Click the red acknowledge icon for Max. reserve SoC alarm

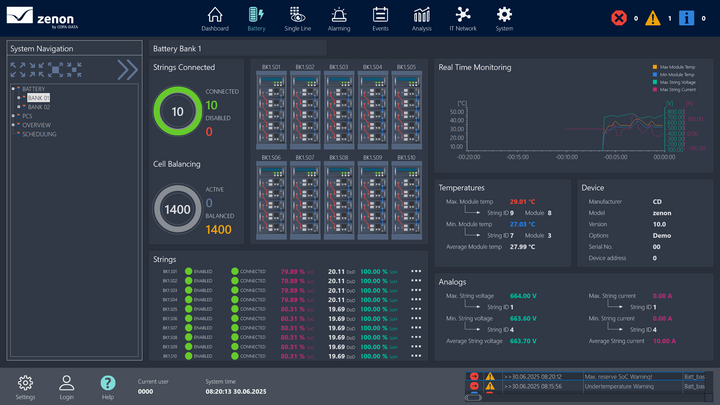pos(474,377)
